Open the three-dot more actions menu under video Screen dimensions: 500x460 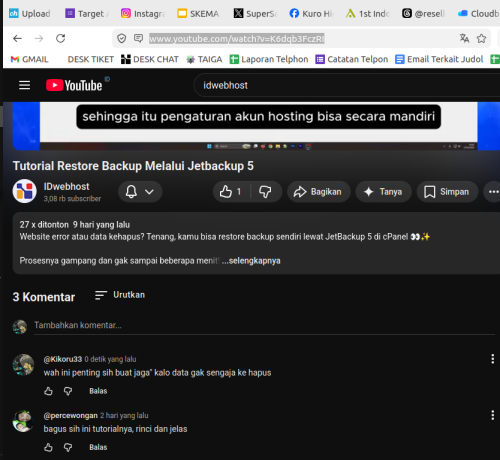(x=493, y=192)
